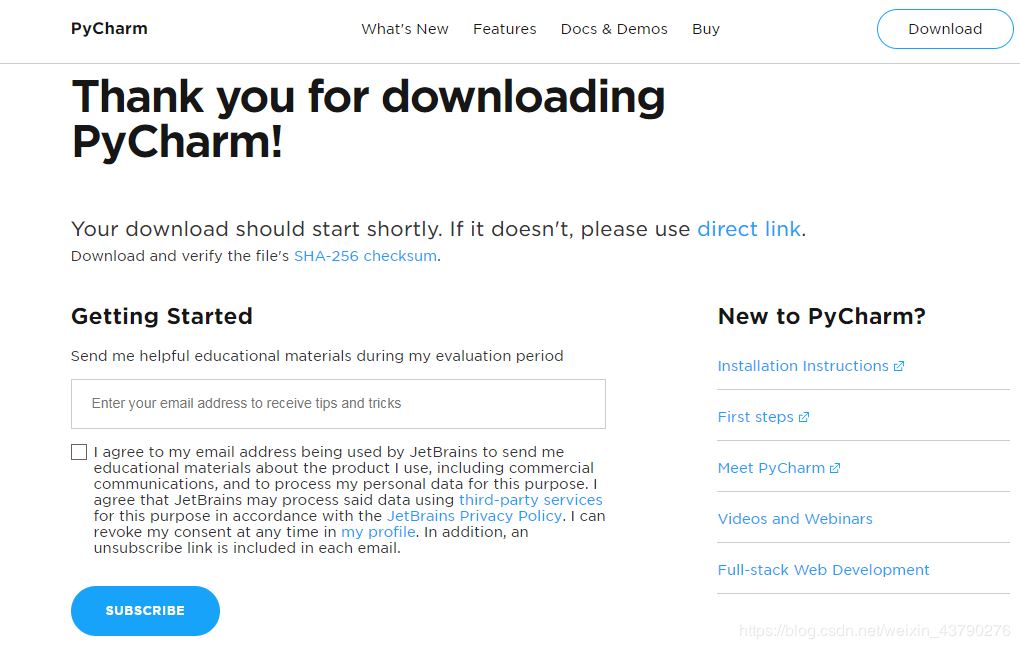Click the blue SUBSCRIBE button
The image size is (1020, 649).
145,611
